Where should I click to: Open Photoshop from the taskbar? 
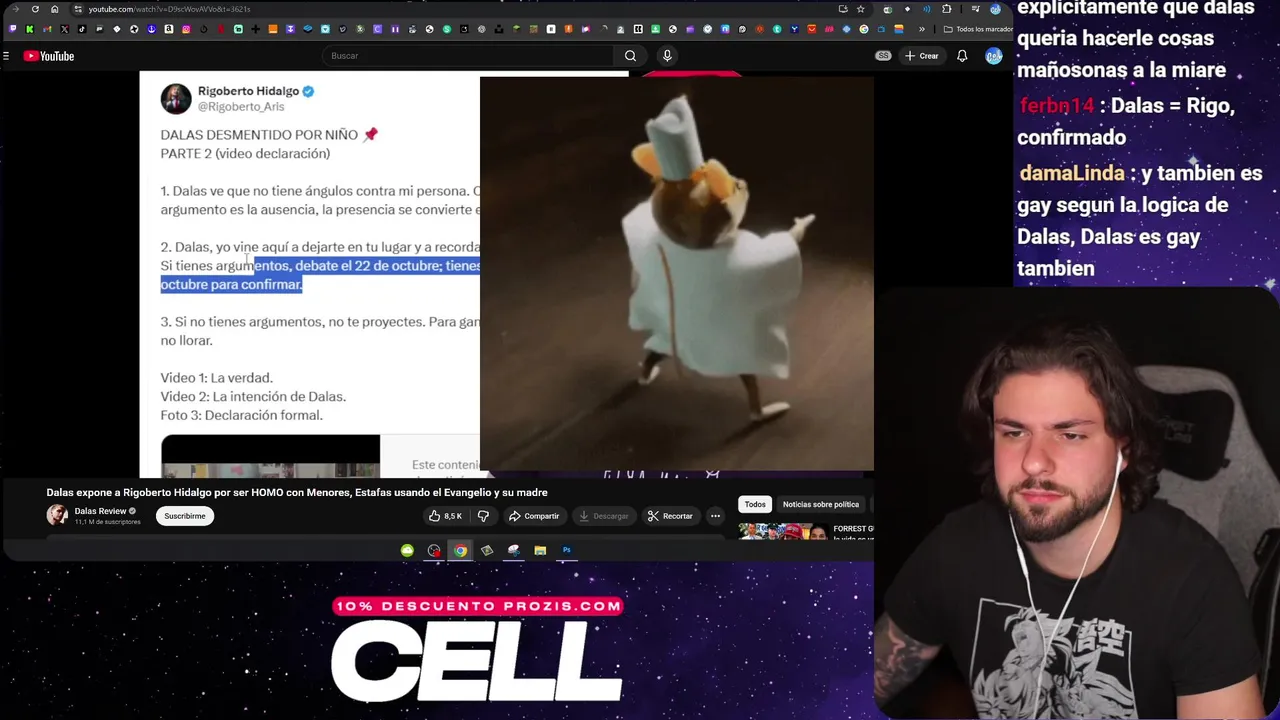tap(567, 550)
